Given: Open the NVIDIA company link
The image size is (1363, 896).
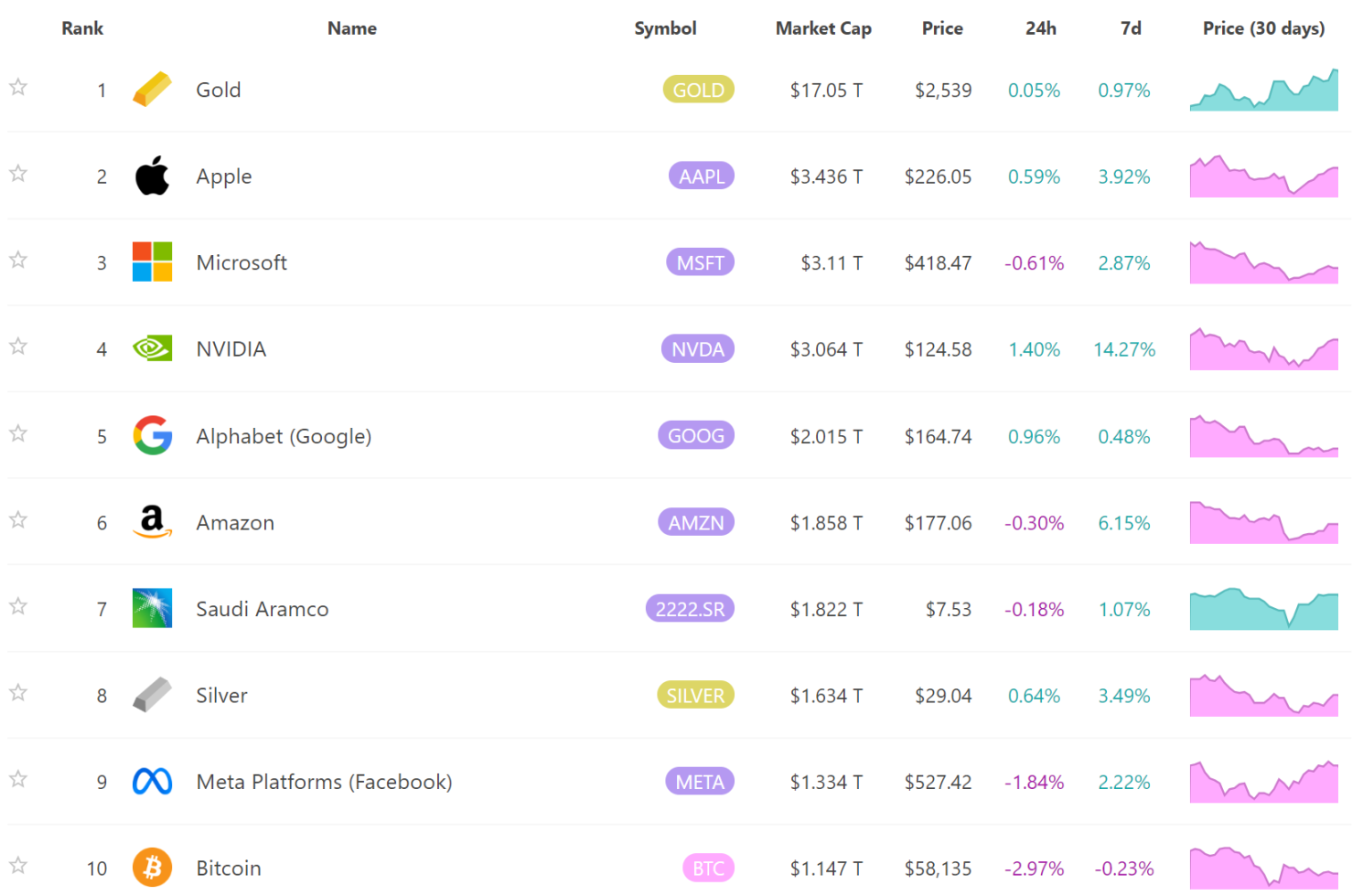Looking at the screenshot, I should point(231,349).
